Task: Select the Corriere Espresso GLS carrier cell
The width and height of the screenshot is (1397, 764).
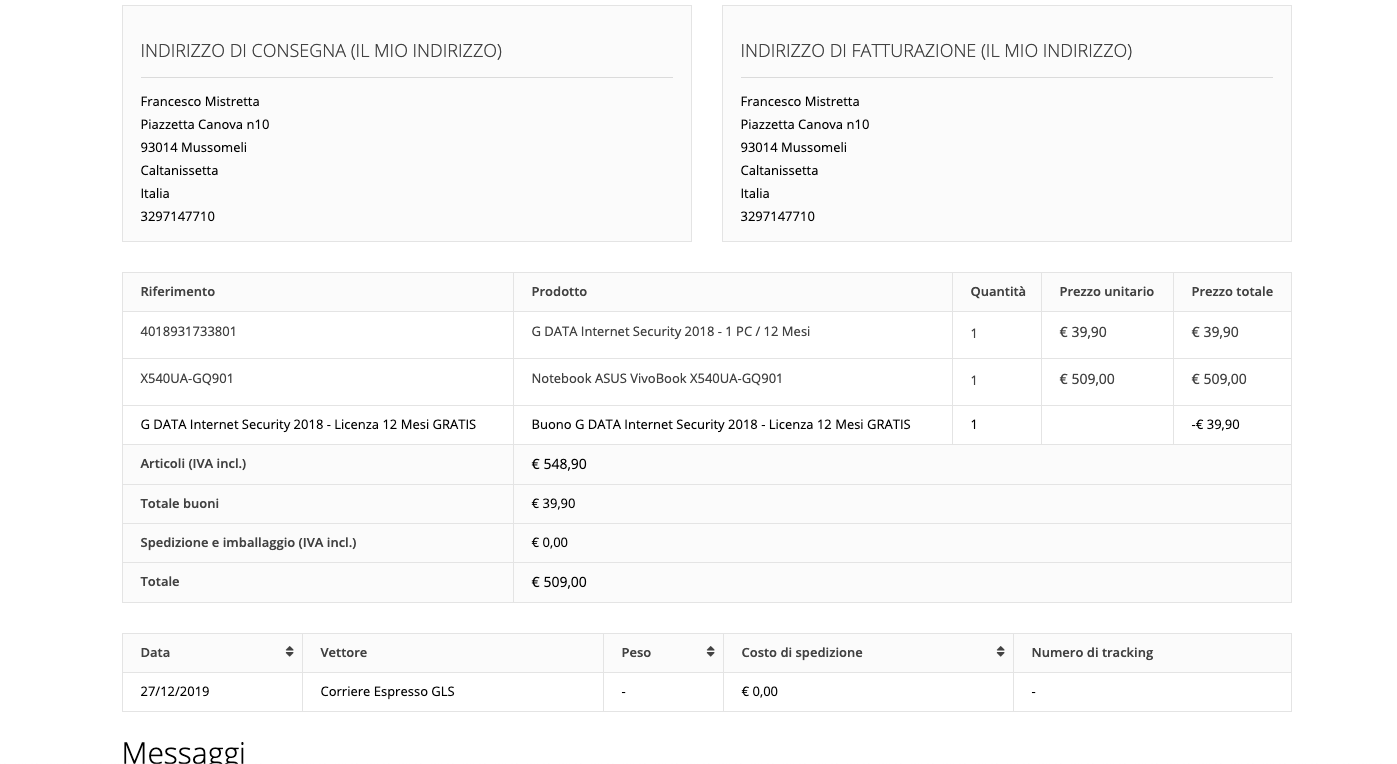Action: [x=387, y=692]
